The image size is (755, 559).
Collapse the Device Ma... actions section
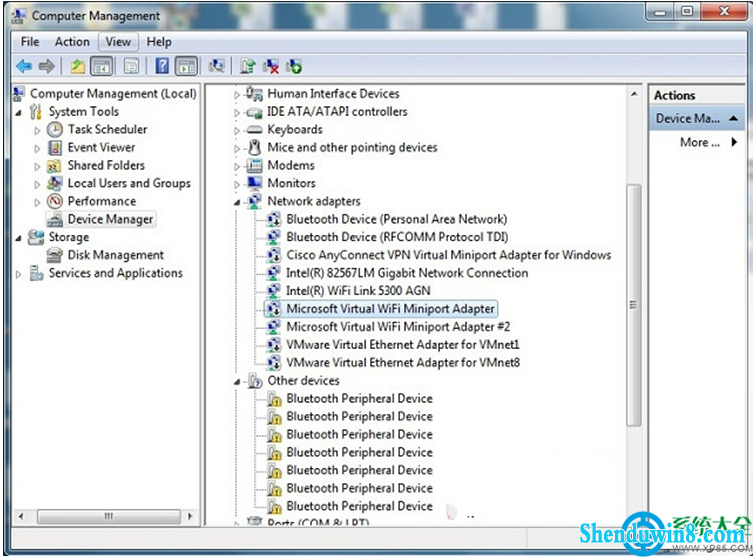733,118
